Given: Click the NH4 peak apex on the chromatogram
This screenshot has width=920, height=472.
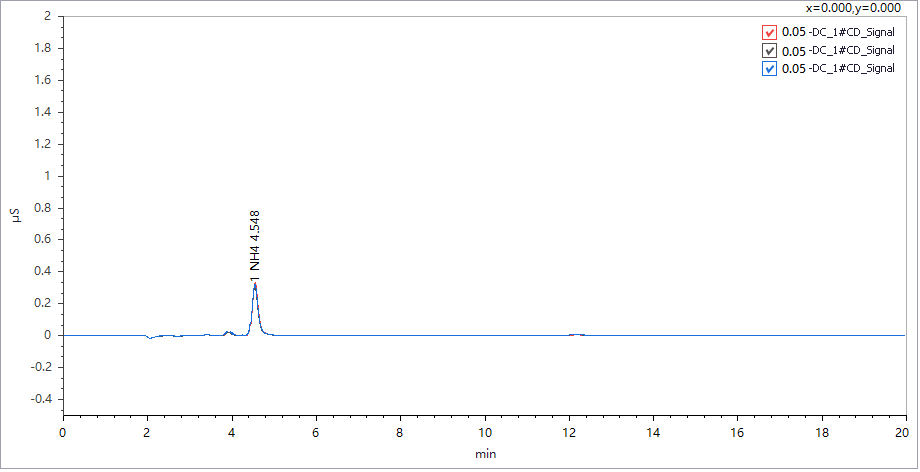Looking at the screenshot, I should point(255,285).
